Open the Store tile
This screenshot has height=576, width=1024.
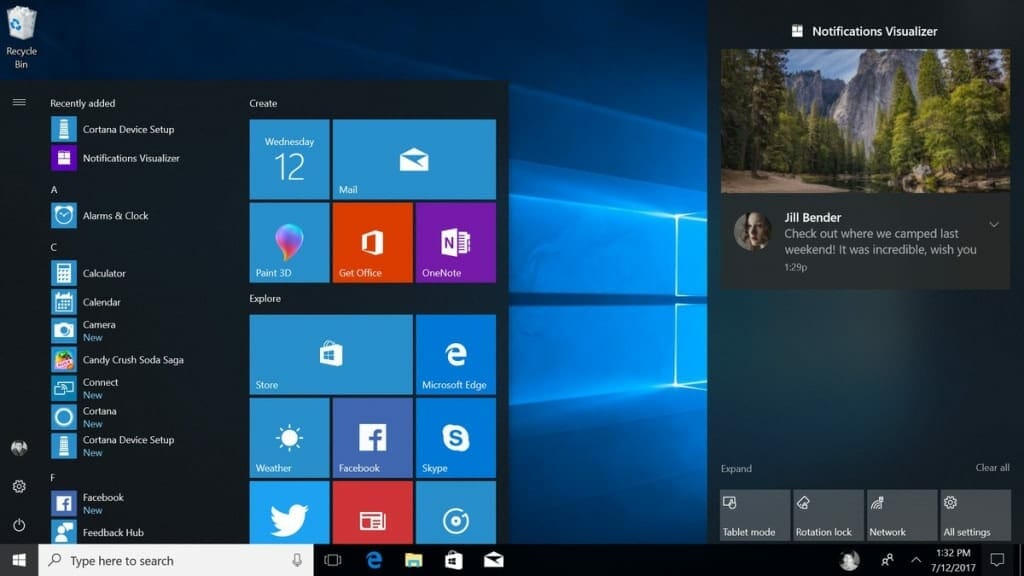pyautogui.click(x=330, y=354)
